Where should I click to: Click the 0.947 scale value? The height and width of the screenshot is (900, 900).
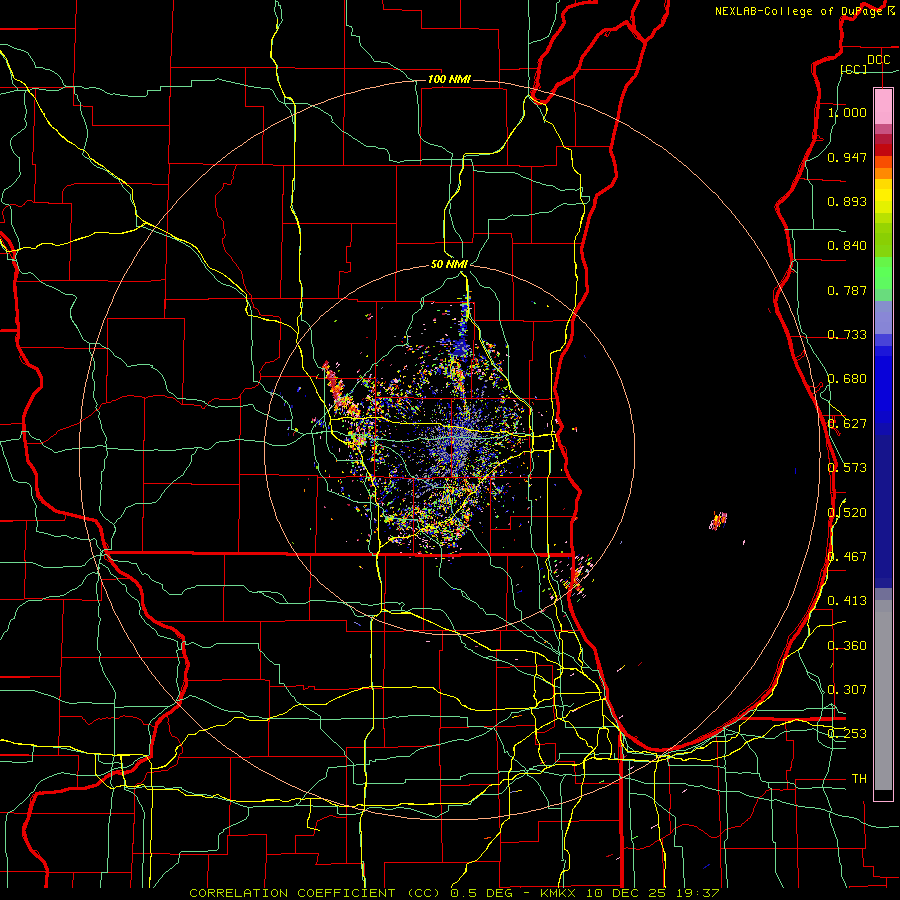click(x=847, y=157)
